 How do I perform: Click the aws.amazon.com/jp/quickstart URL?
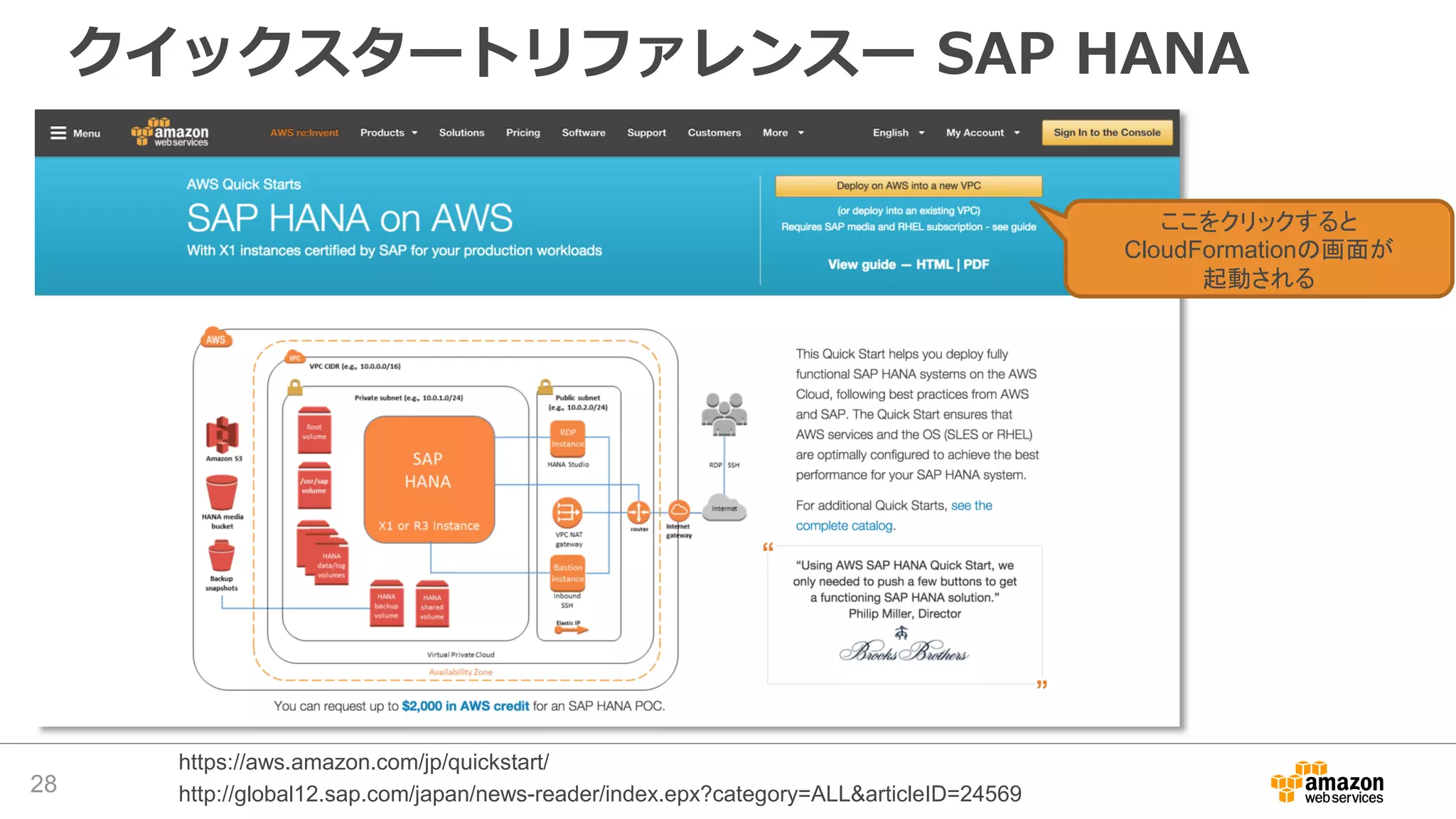pos(363,762)
